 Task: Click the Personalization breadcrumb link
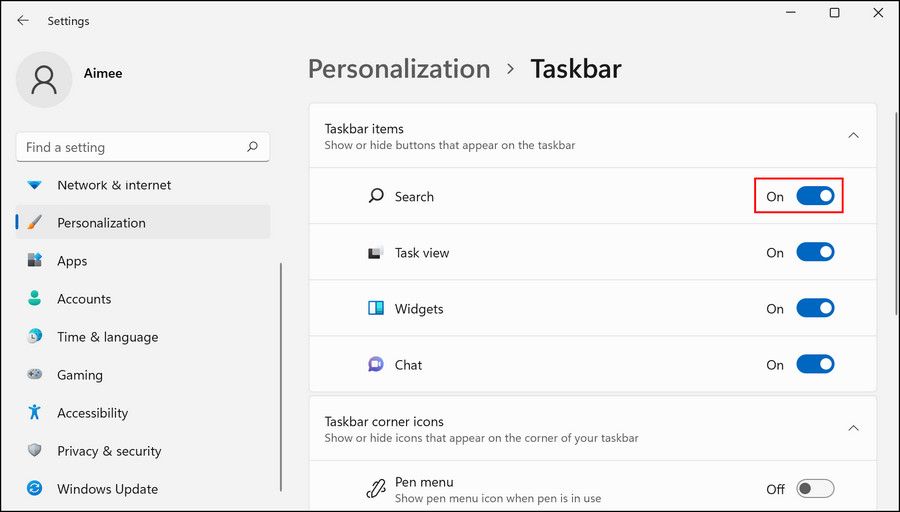(399, 69)
